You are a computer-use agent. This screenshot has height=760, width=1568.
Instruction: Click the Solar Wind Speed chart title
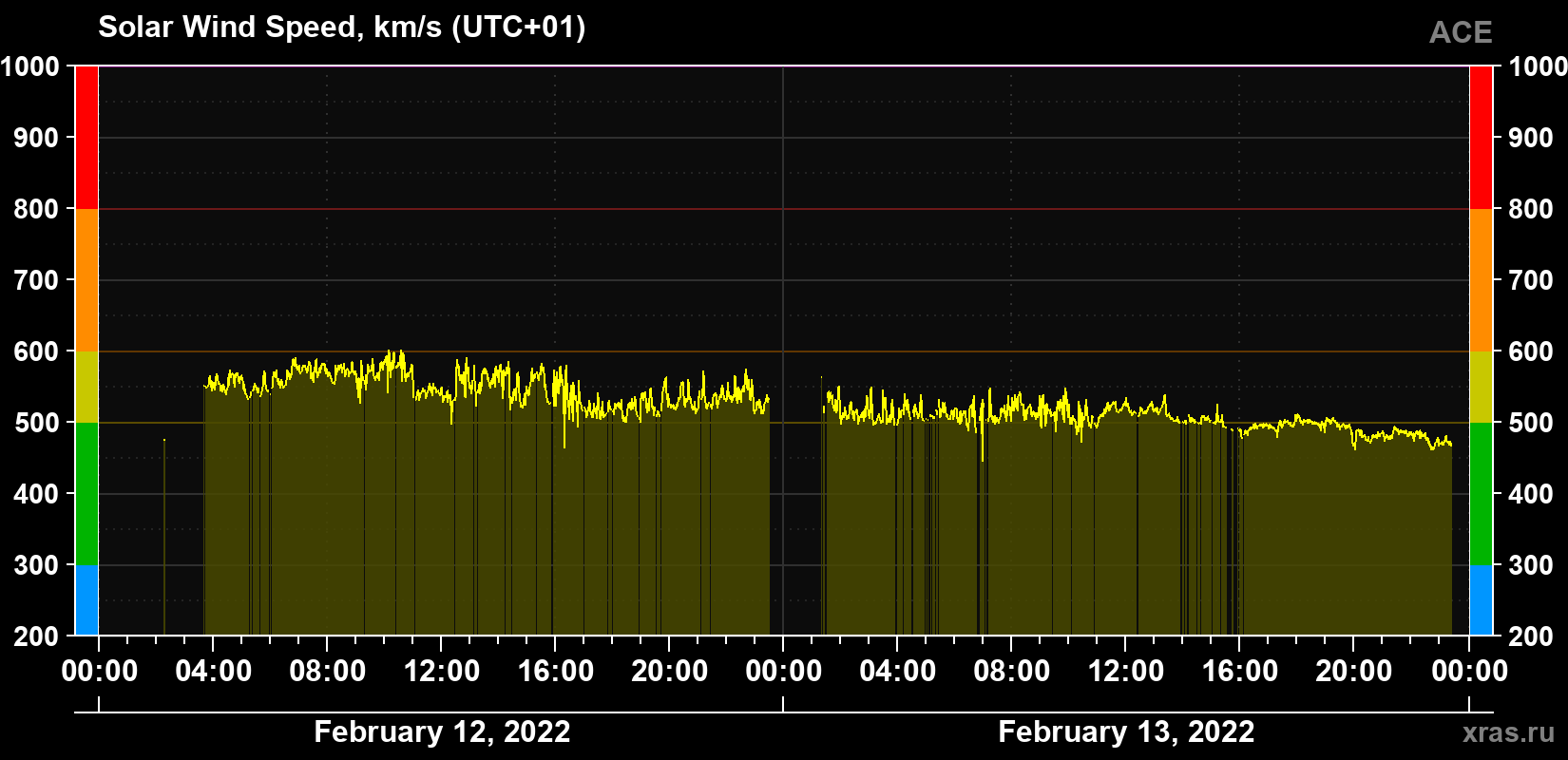tap(342, 27)
